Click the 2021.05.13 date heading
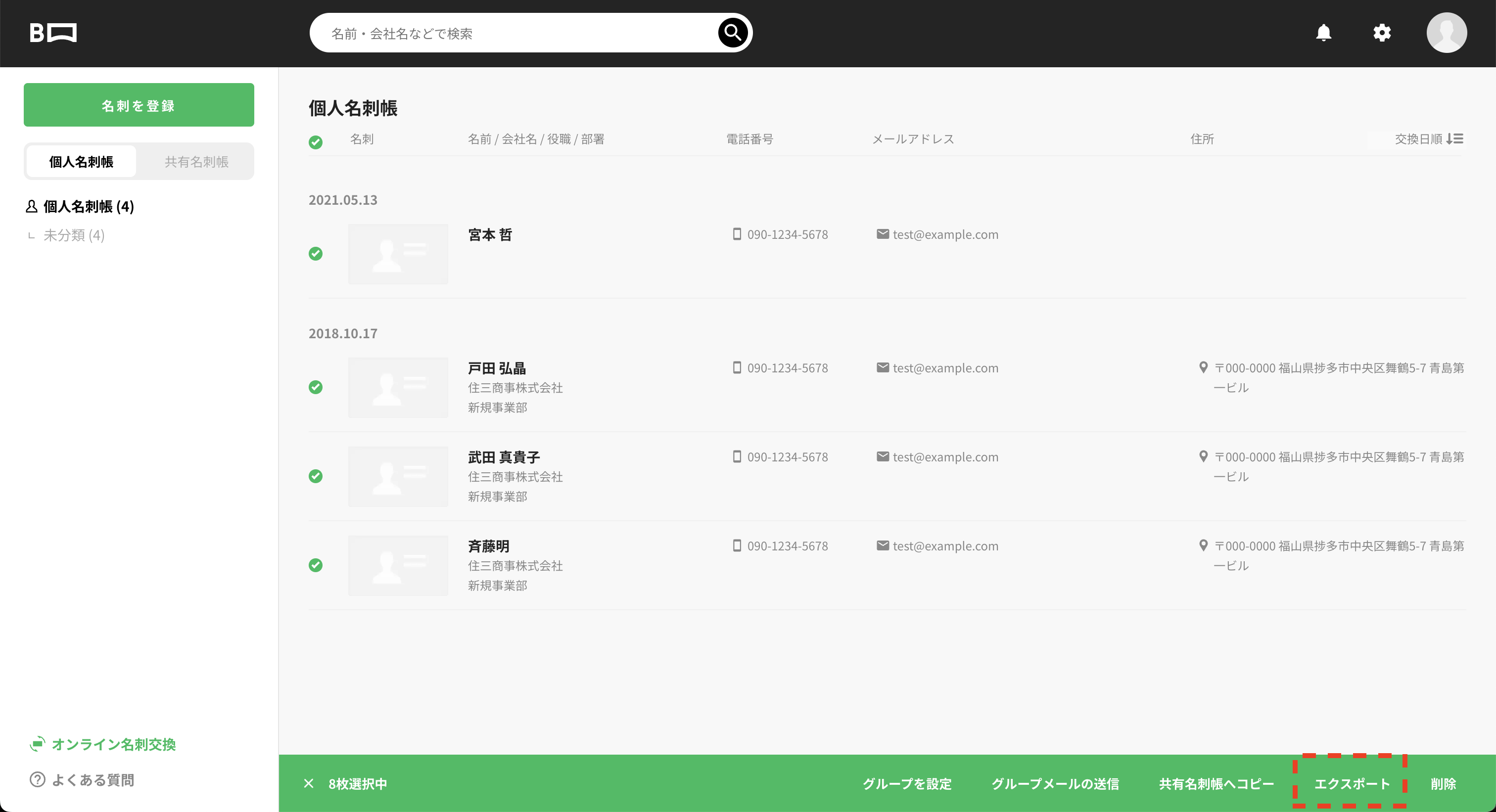Viewport: 1496px width, 812px height. click(343, 200)
